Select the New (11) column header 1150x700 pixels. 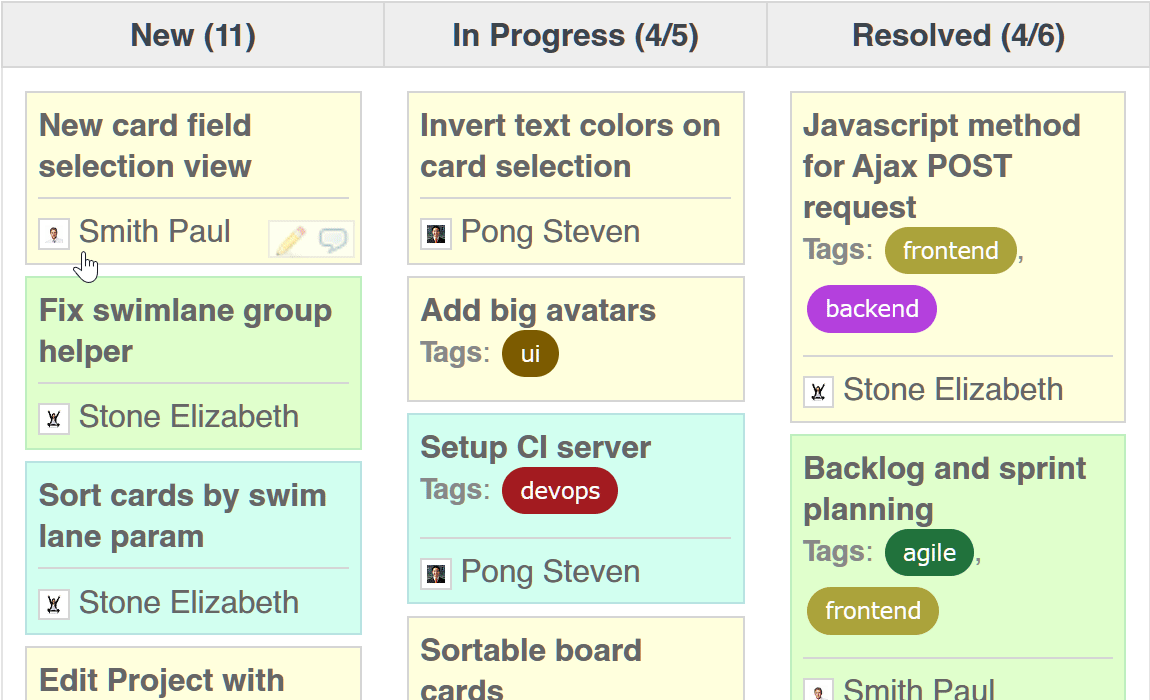(192, 35)
